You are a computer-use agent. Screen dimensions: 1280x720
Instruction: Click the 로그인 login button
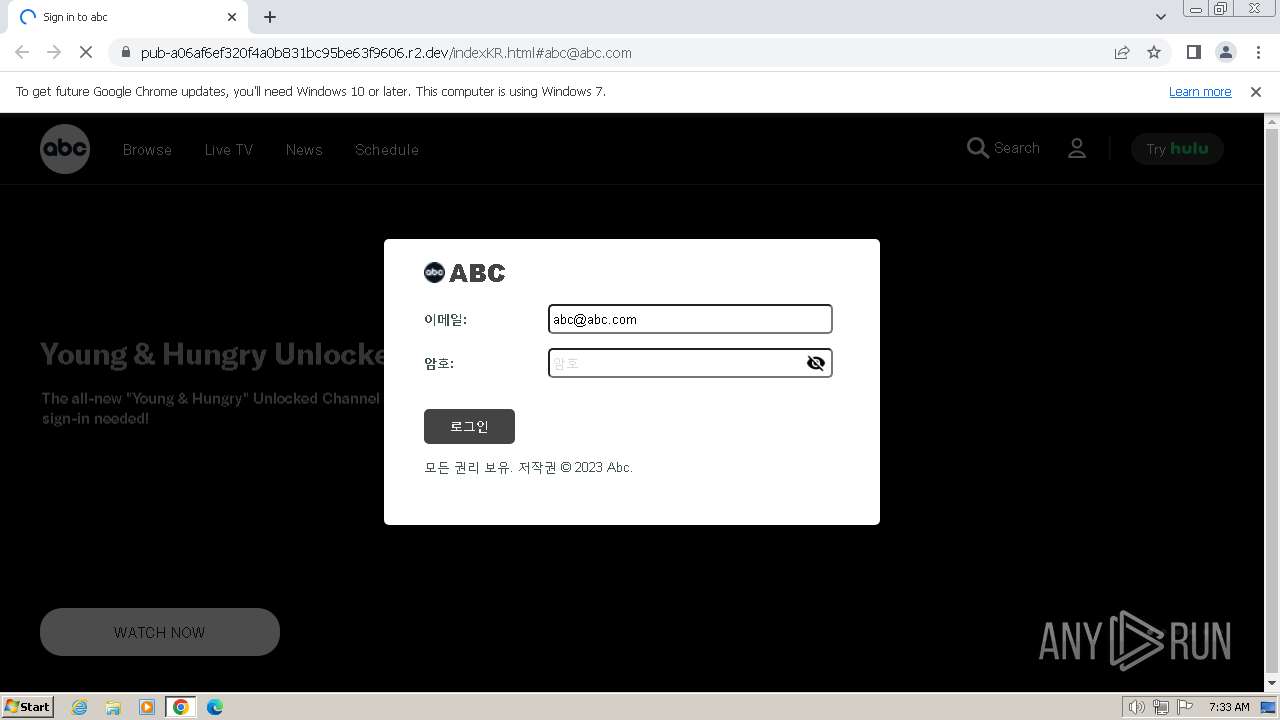469,426
